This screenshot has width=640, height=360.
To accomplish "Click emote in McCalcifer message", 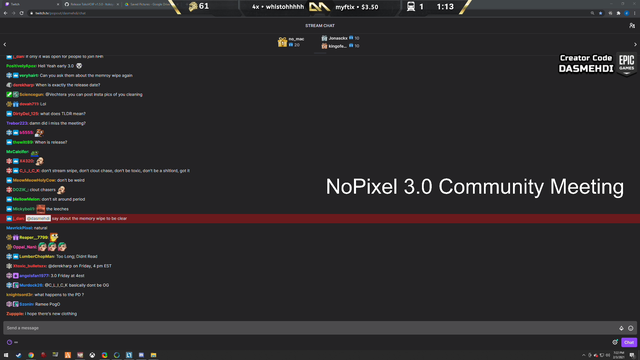I will (x=35, y=152).
